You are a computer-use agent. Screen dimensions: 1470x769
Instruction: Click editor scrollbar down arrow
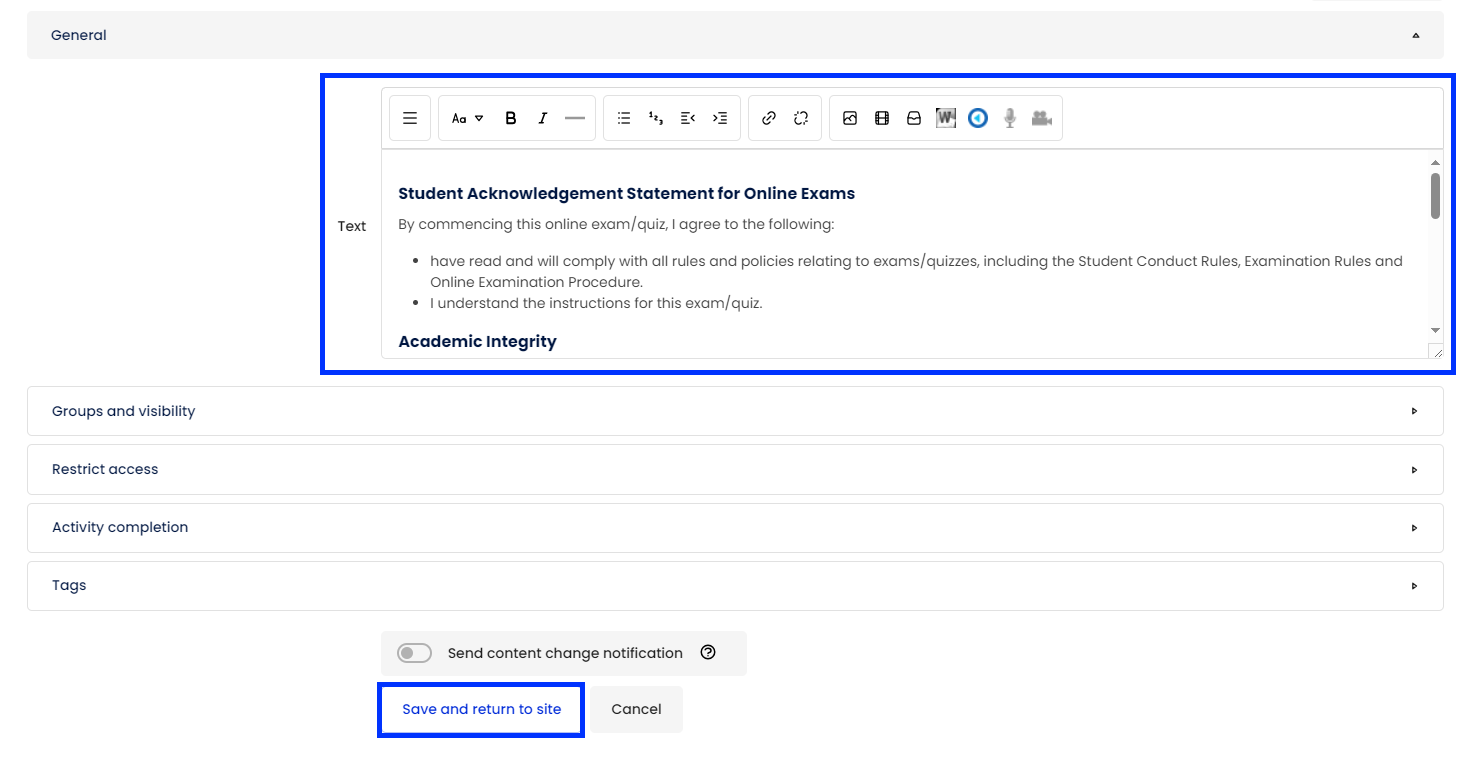pyautogui.click(x=1435, y=330)
